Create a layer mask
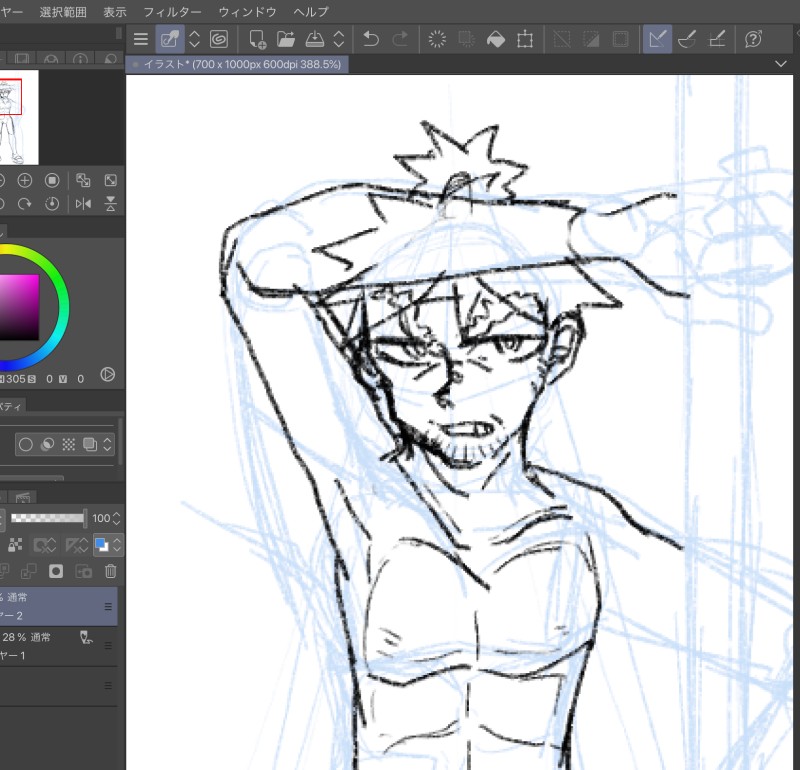Image resolution: width=800 pixels, height=770 pixels. point(56,571)
